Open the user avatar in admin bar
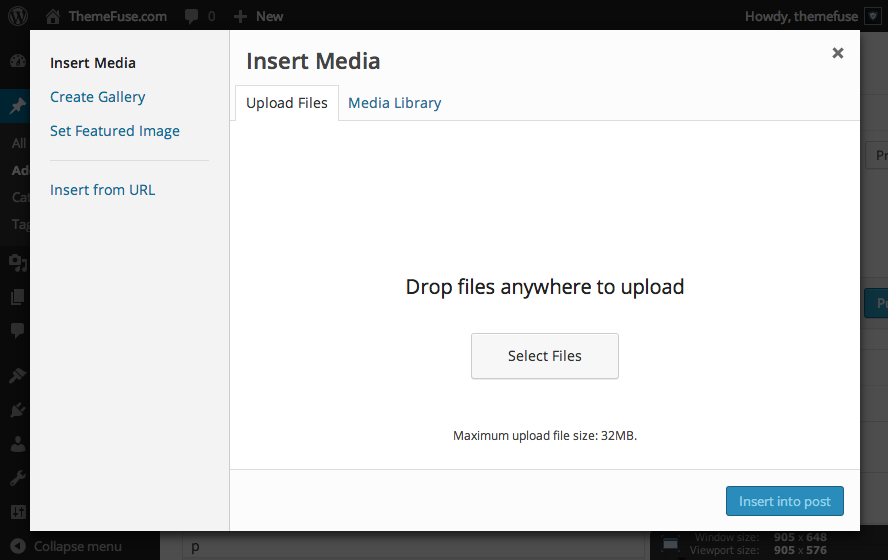This screenshot has width=888, height=560. 873,16
